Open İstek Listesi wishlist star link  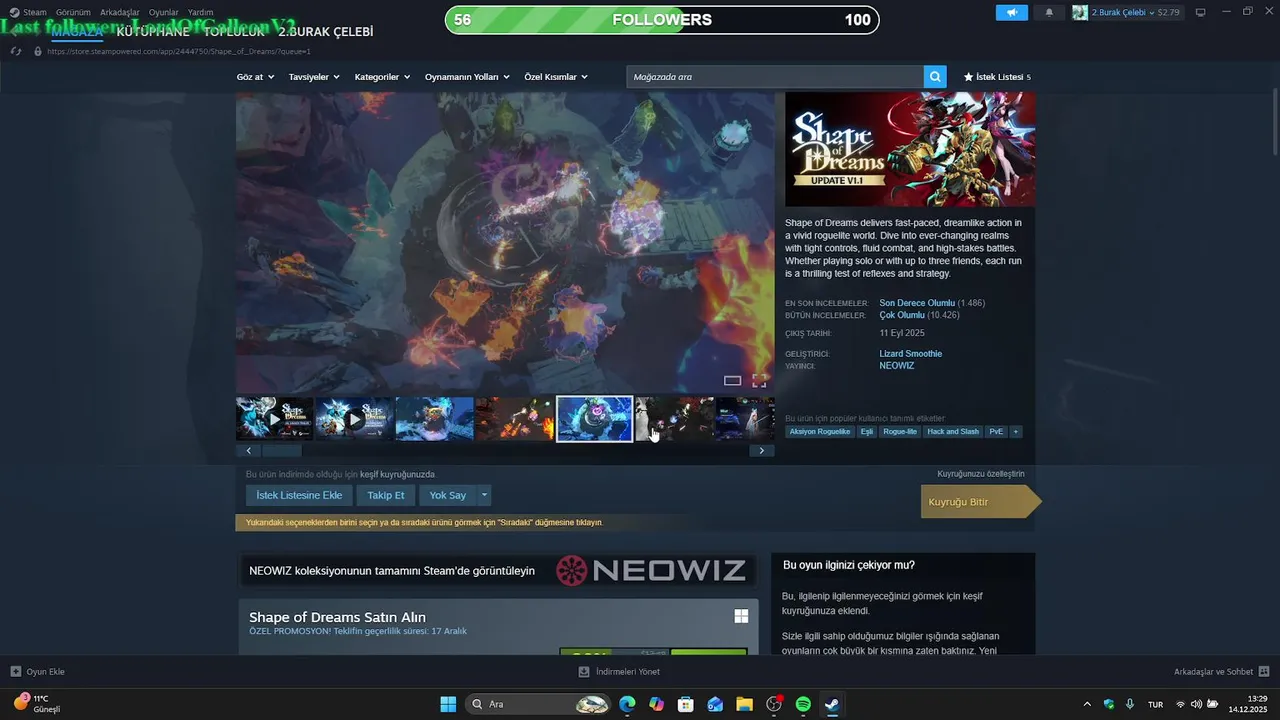coord(997,77)
